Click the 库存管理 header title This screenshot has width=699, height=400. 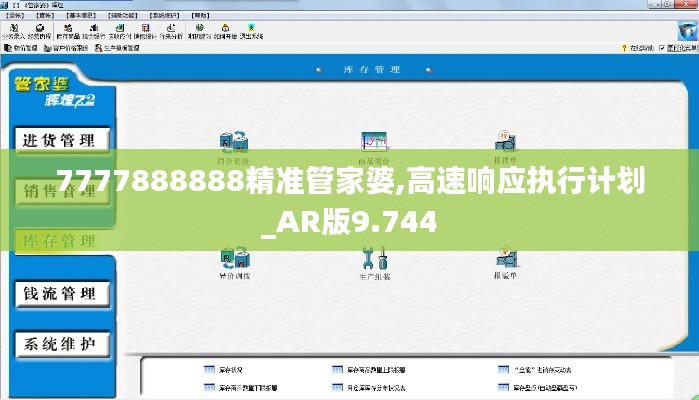point(371,70)
